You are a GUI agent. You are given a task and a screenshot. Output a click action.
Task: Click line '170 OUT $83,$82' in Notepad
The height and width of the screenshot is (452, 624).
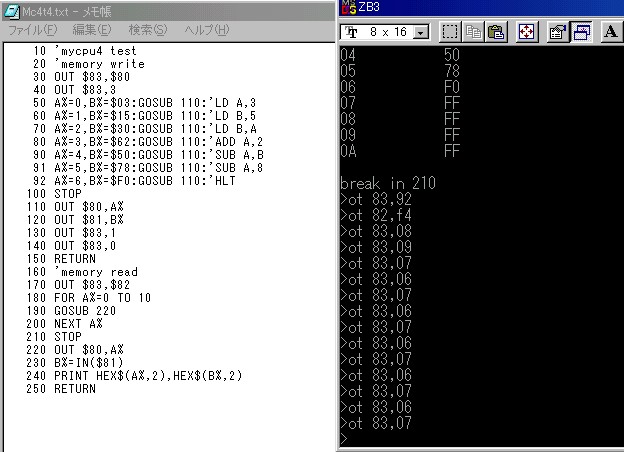78,285
